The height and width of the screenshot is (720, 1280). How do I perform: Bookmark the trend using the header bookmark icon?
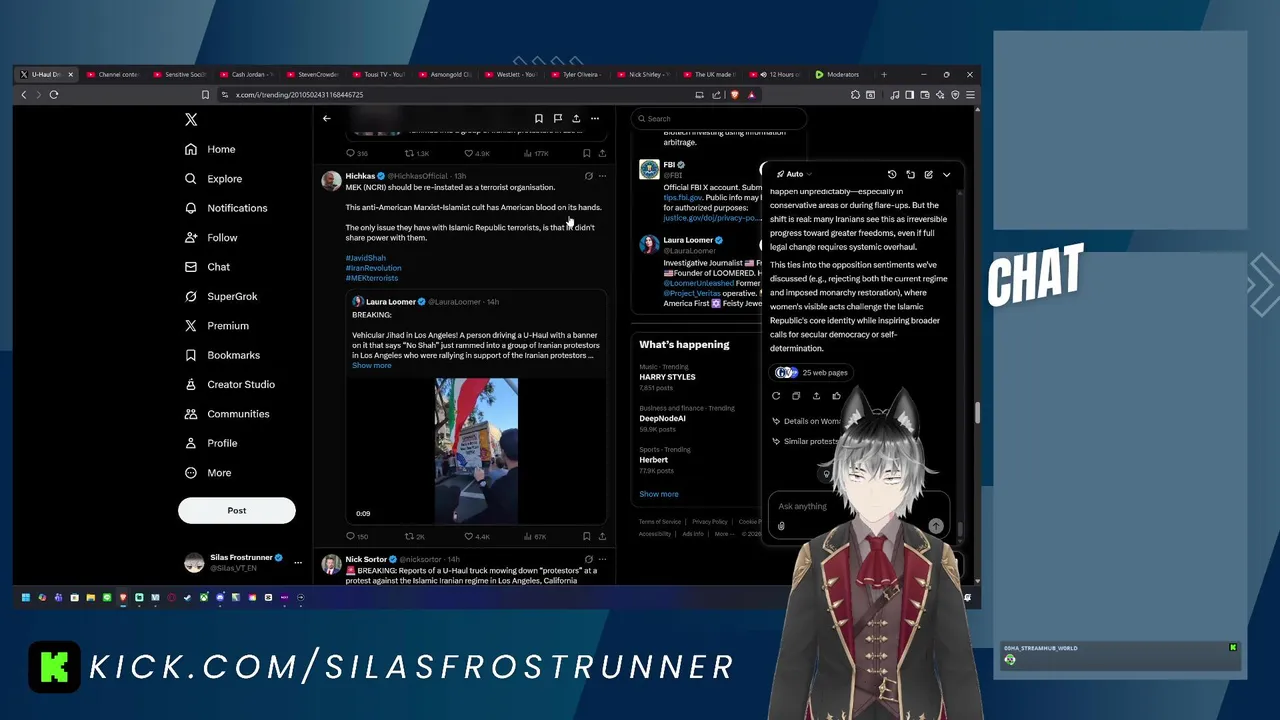[x=539, y=118]
